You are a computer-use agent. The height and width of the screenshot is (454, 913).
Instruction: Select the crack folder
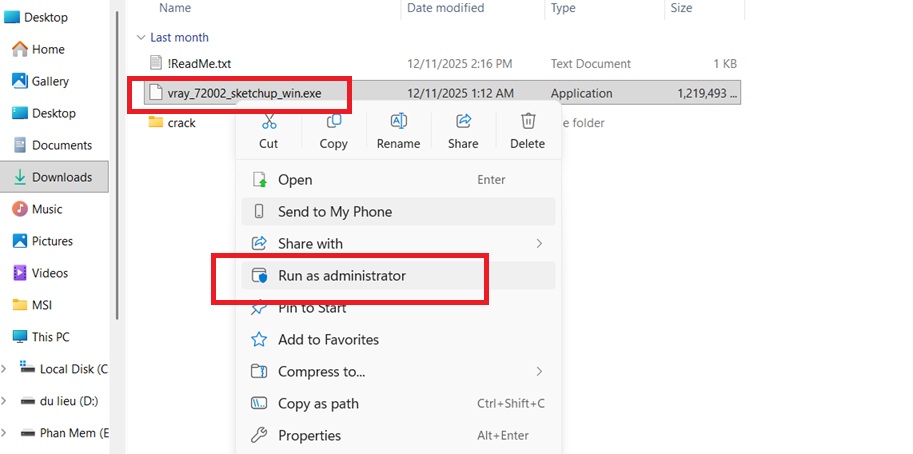181,123
